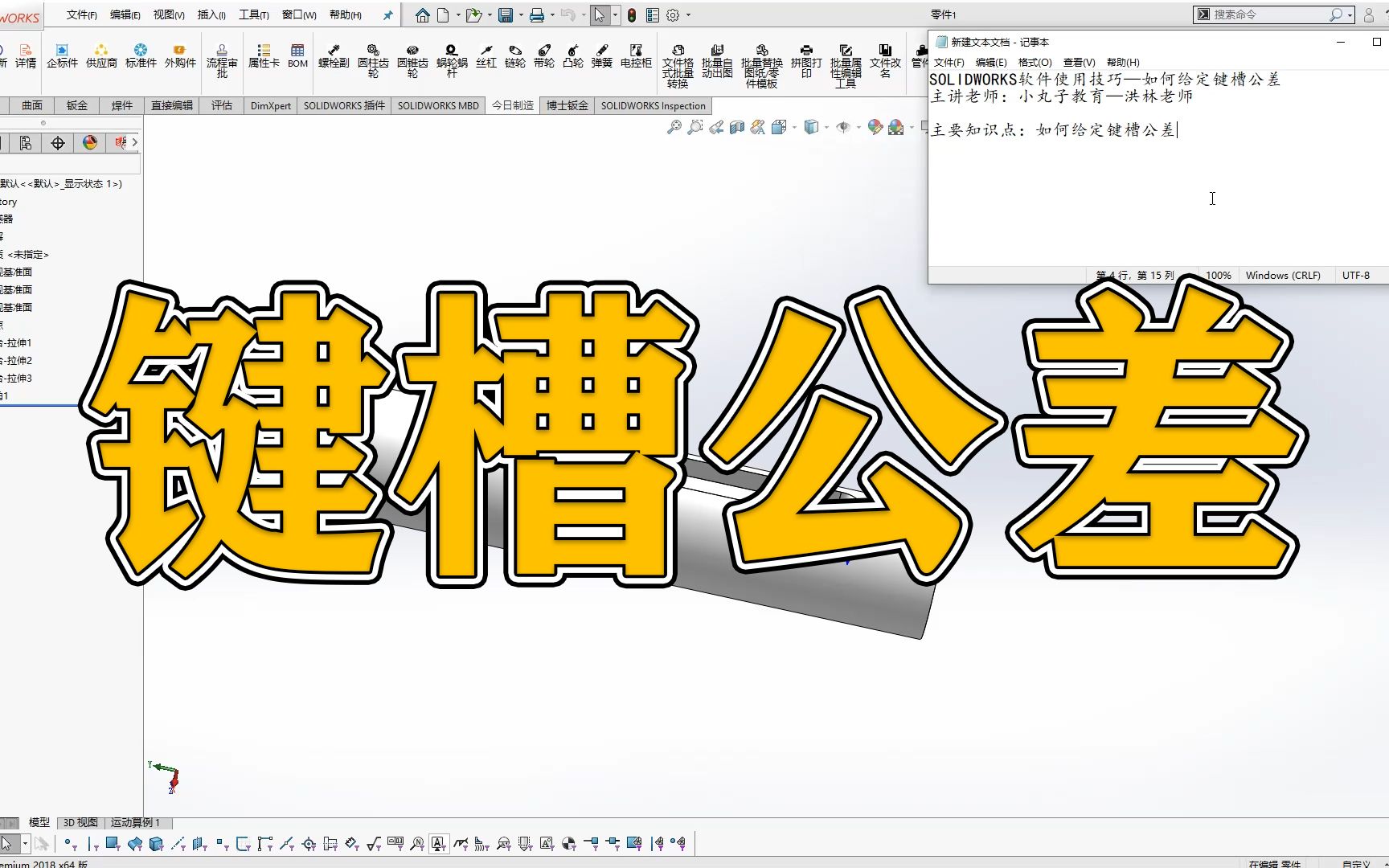Click the 评估 CommandManager button
This screenshot has height=868, width=1389.
pyautogui.click(x=221, y=105)
